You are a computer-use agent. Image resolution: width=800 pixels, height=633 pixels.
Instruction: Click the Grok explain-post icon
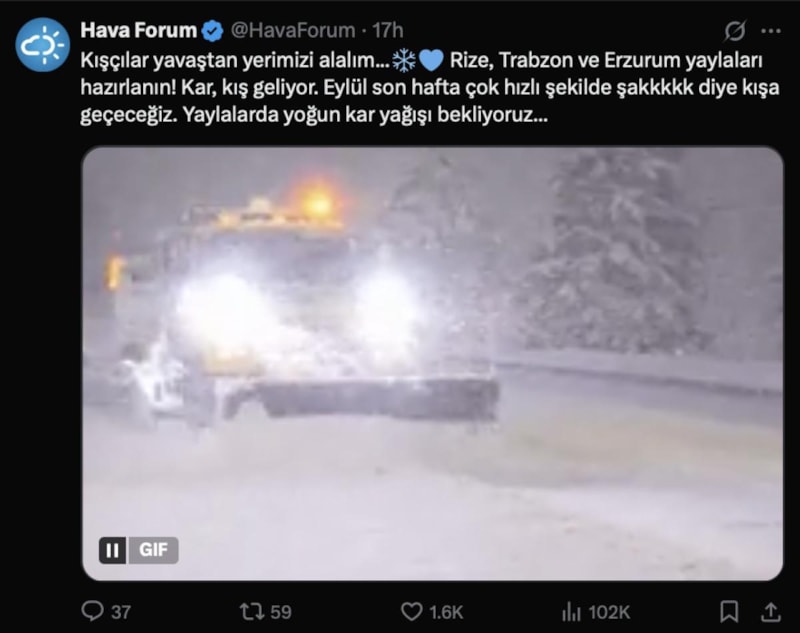(735, 31)
